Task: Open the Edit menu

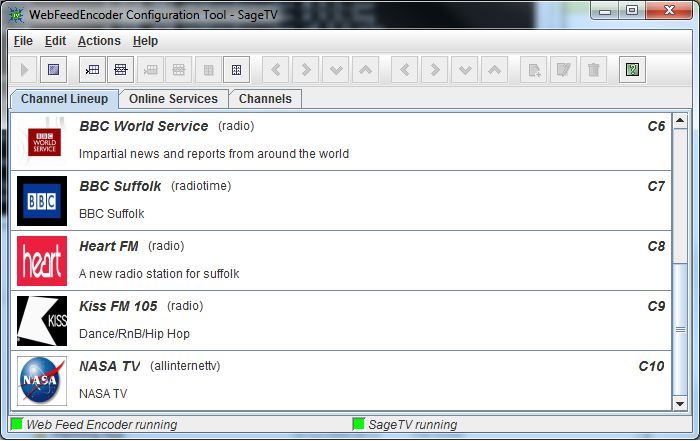Action: pos(55,41)
